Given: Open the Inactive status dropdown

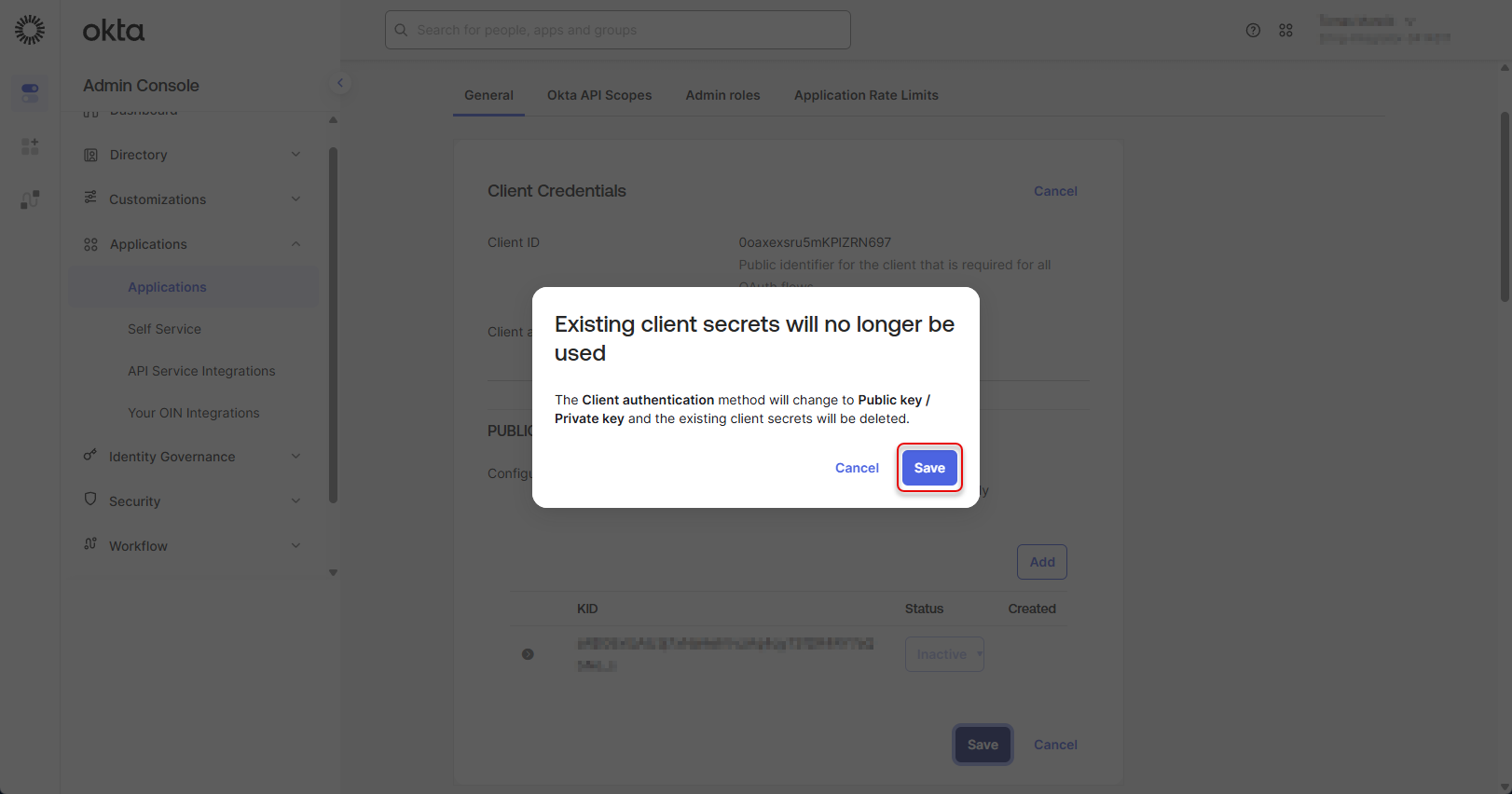Looking at the screenshot, I should point(944,654).
